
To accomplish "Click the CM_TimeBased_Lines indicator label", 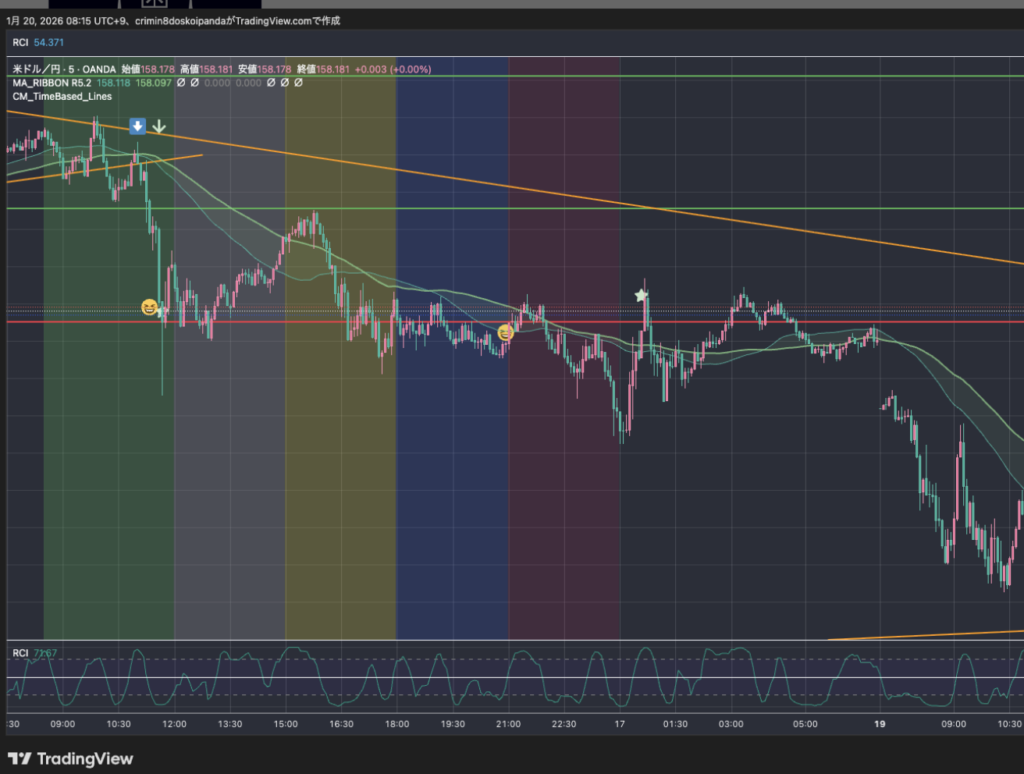I will tap(62, 96).
